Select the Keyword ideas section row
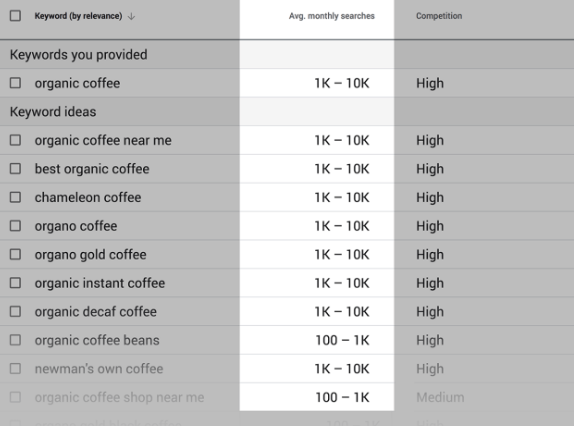574x426 pixels. coord(287,112)
